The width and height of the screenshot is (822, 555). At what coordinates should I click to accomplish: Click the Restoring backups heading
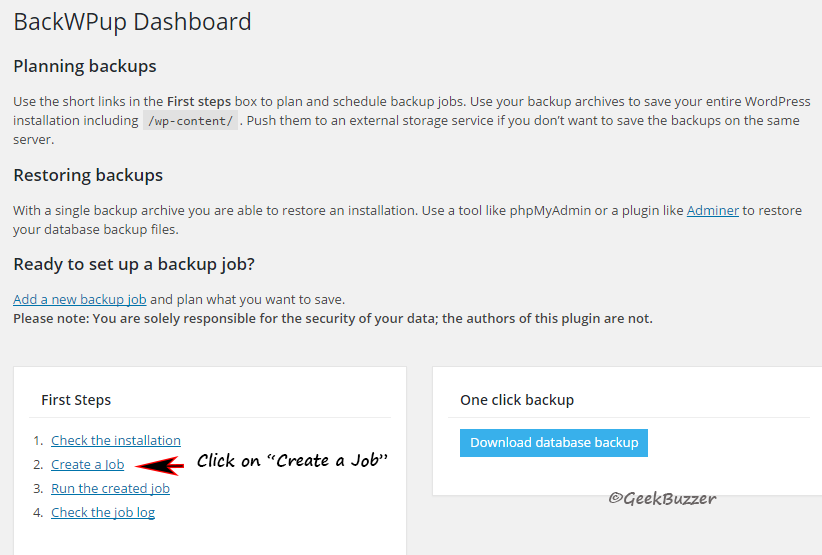click(88, 175)
